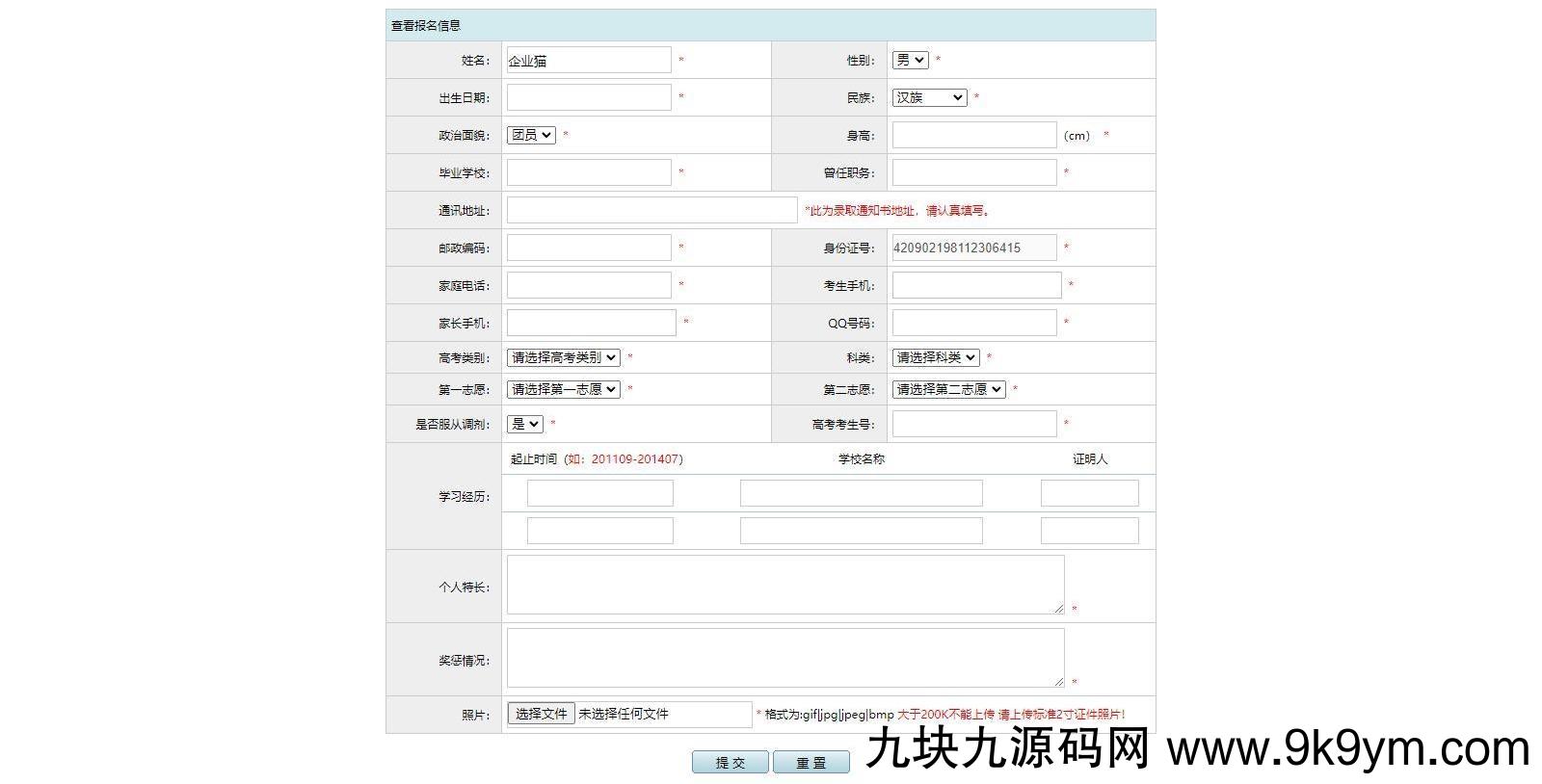Expand the 科类 subject dropdown
The height and width of the screenshot is (784, 1542).
coord(935,357)
